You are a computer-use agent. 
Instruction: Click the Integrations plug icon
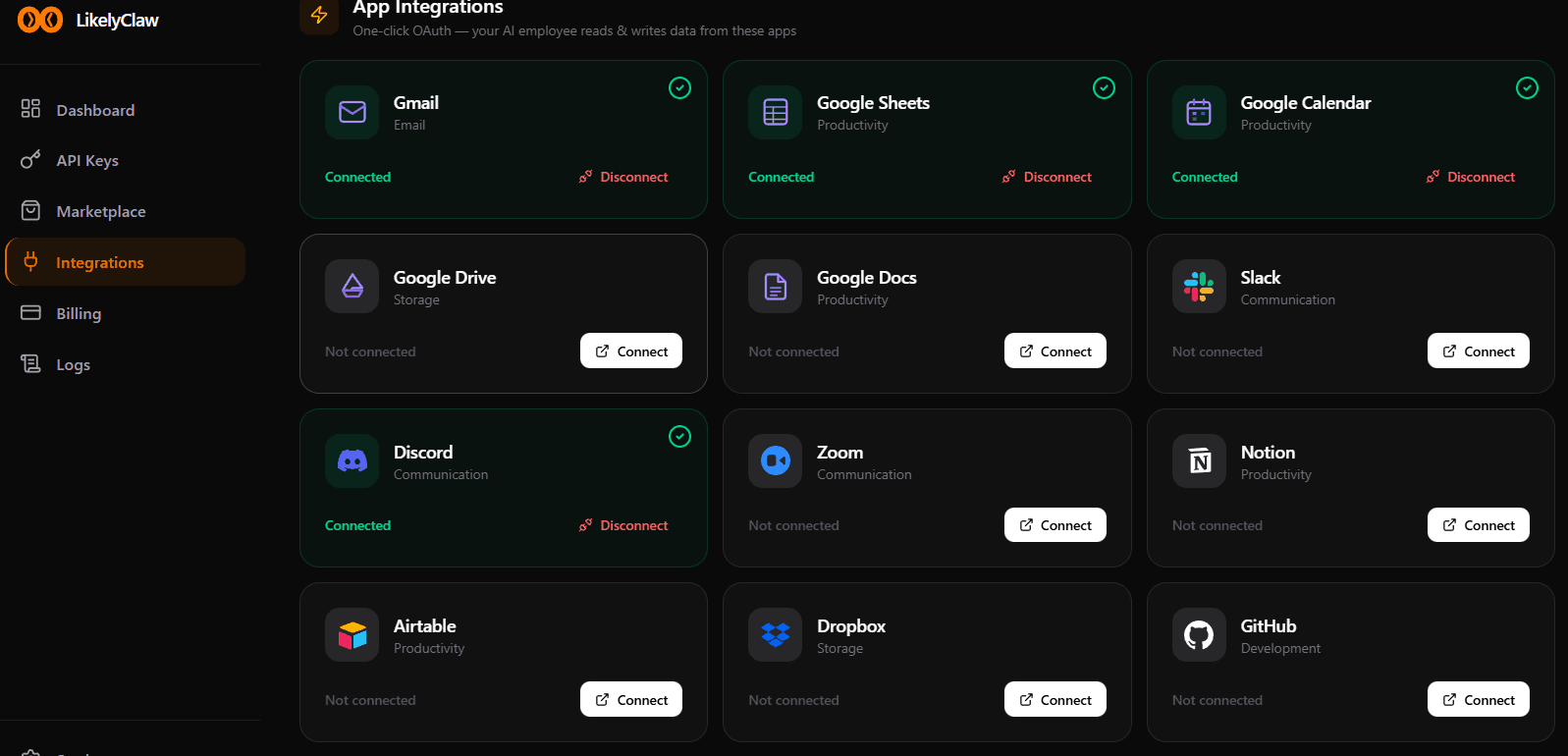(x=30, y=261)
